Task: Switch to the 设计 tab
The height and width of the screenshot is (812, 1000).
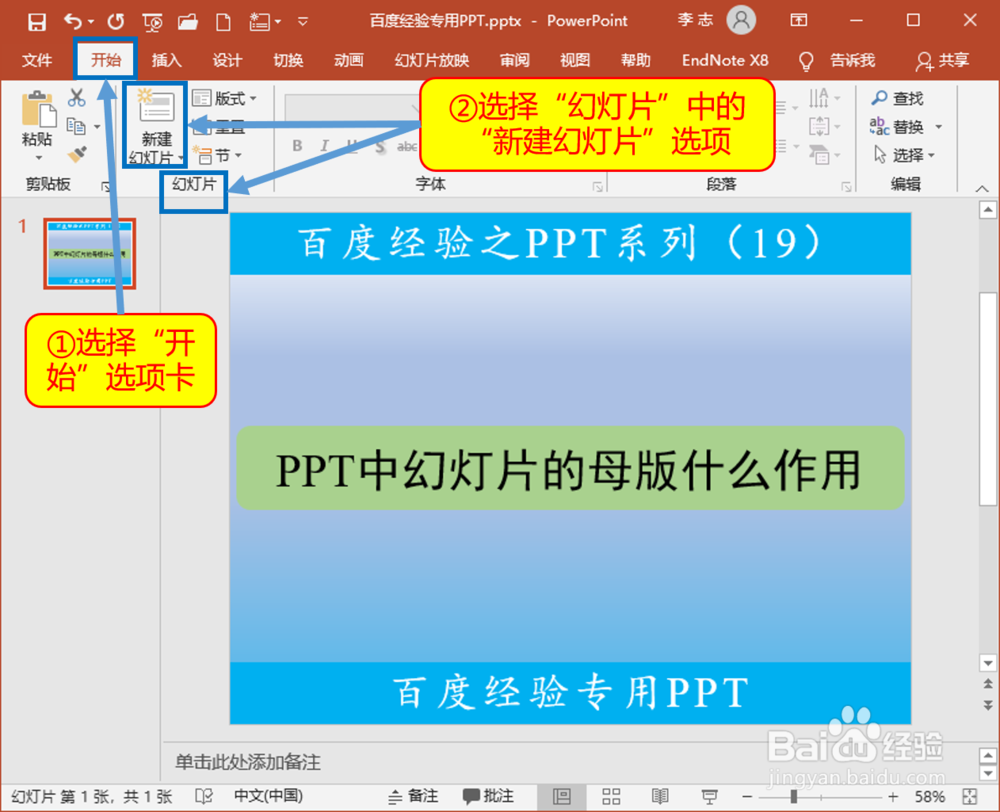Action: click(227, 61)
